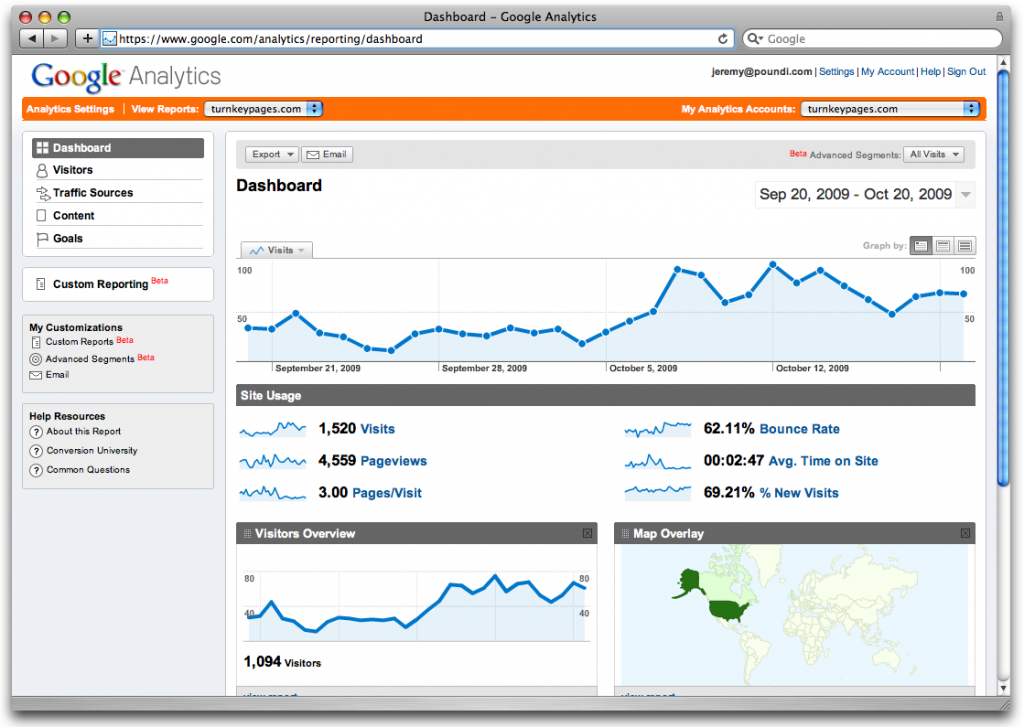Click the Sign Out link
Screen dimensions: 1024x727
pos(966,72)
